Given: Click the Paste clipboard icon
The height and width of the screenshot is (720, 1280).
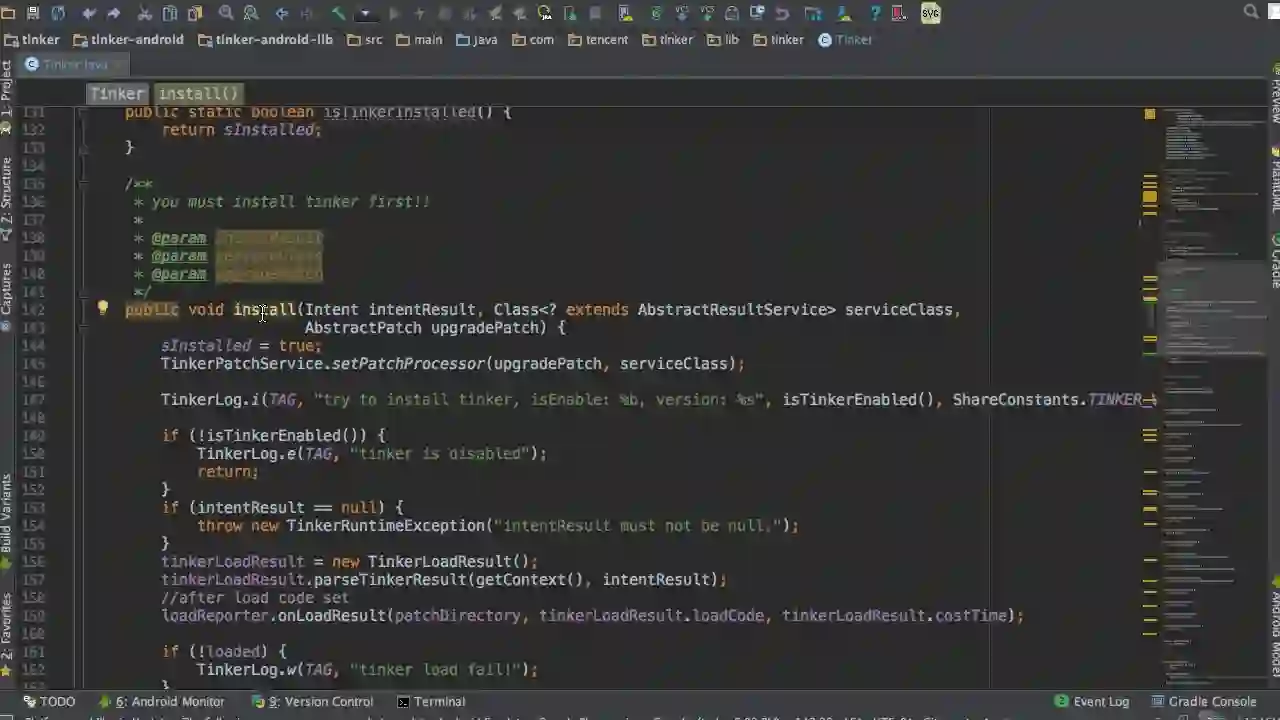Looking at the screenshot, I should coord(195,13).
